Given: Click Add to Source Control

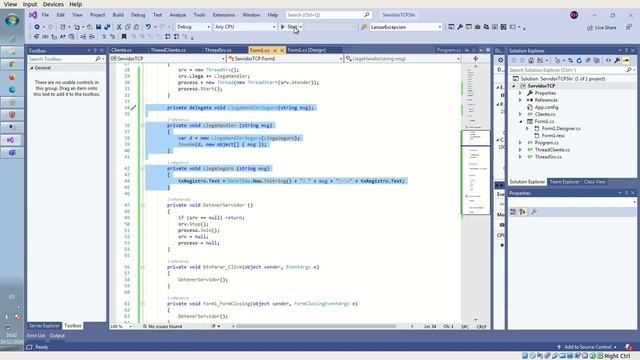Looking at the screenshot, I should point(587,347).
